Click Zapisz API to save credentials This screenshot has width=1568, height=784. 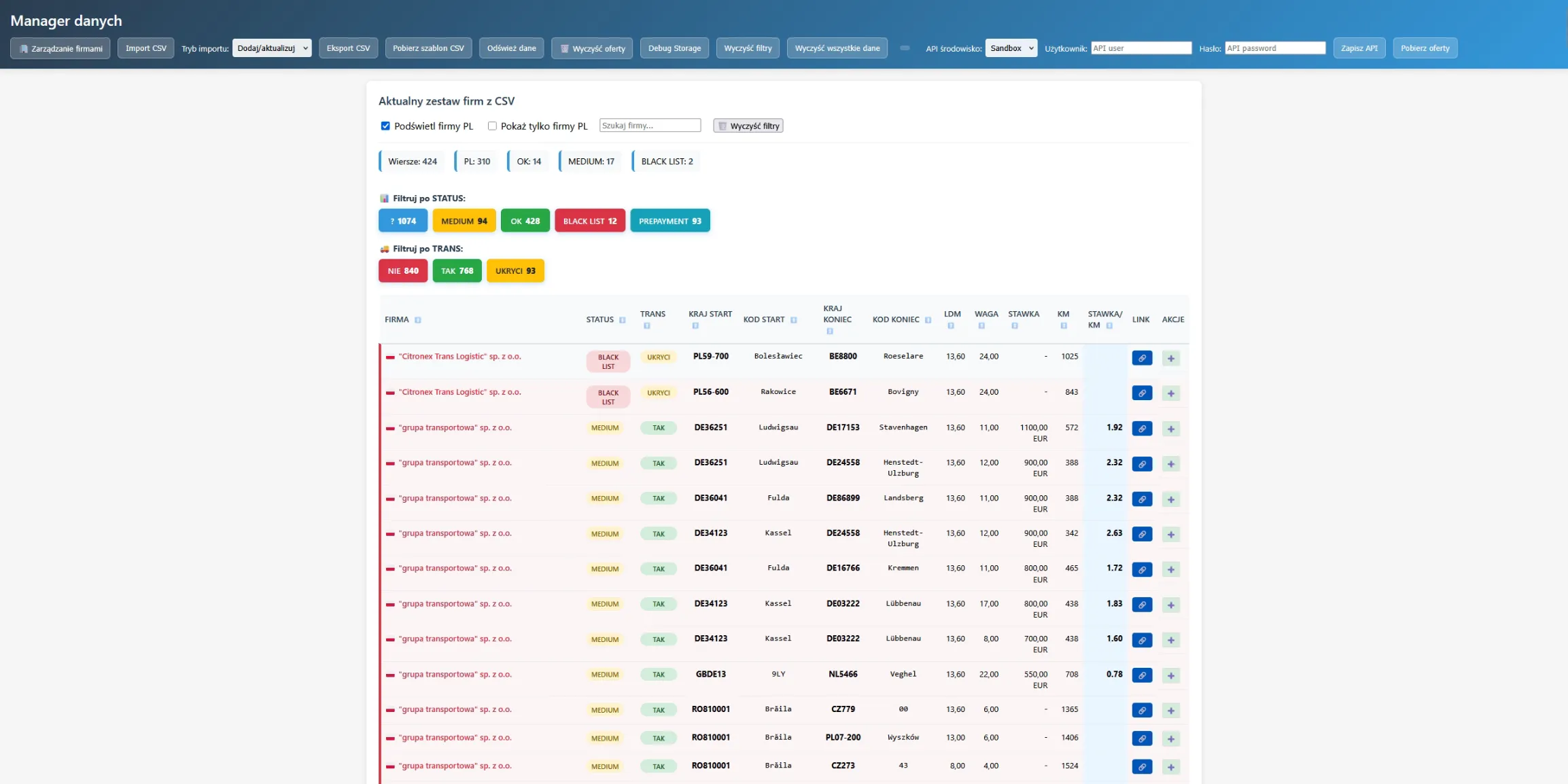pyautogui.click(x=1359, y=48)
